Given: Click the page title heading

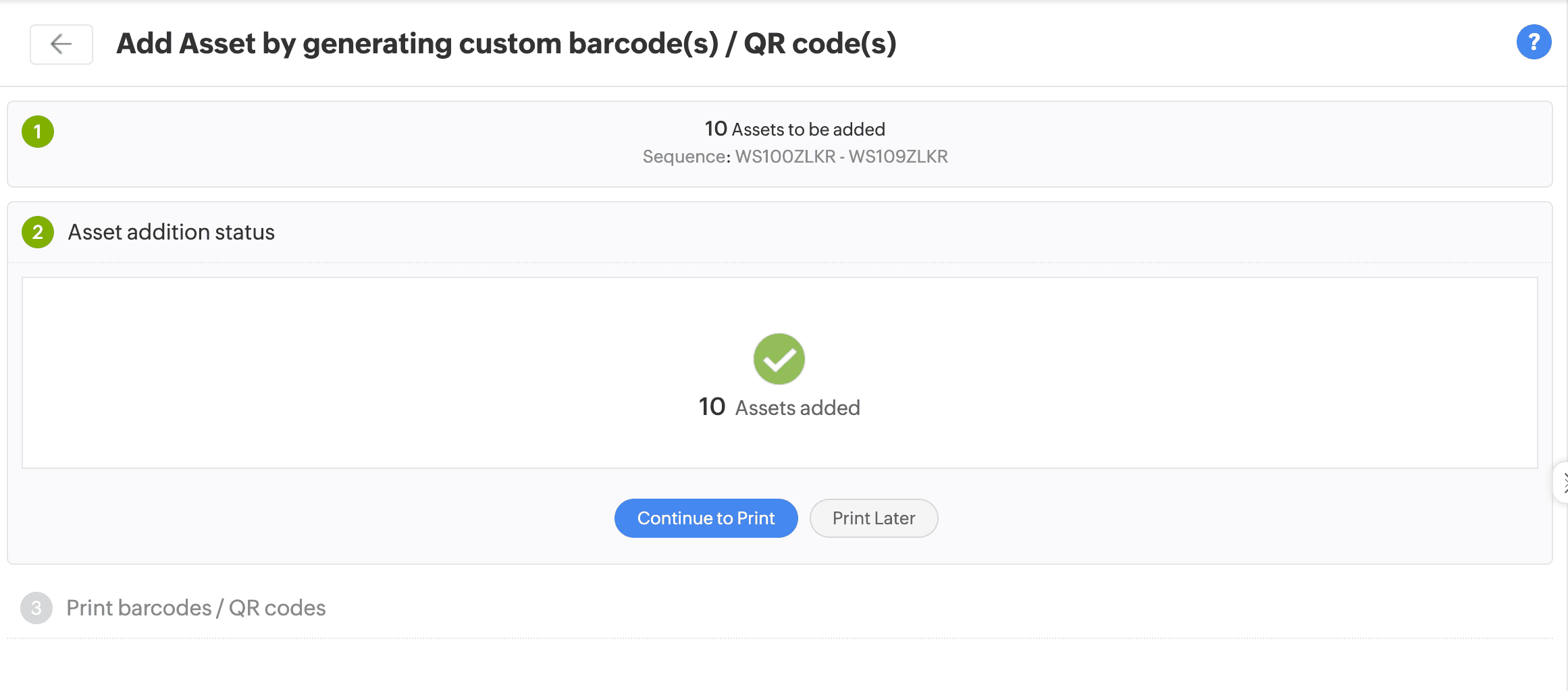Looking at the screenshot, I should [x=506, y=44].
